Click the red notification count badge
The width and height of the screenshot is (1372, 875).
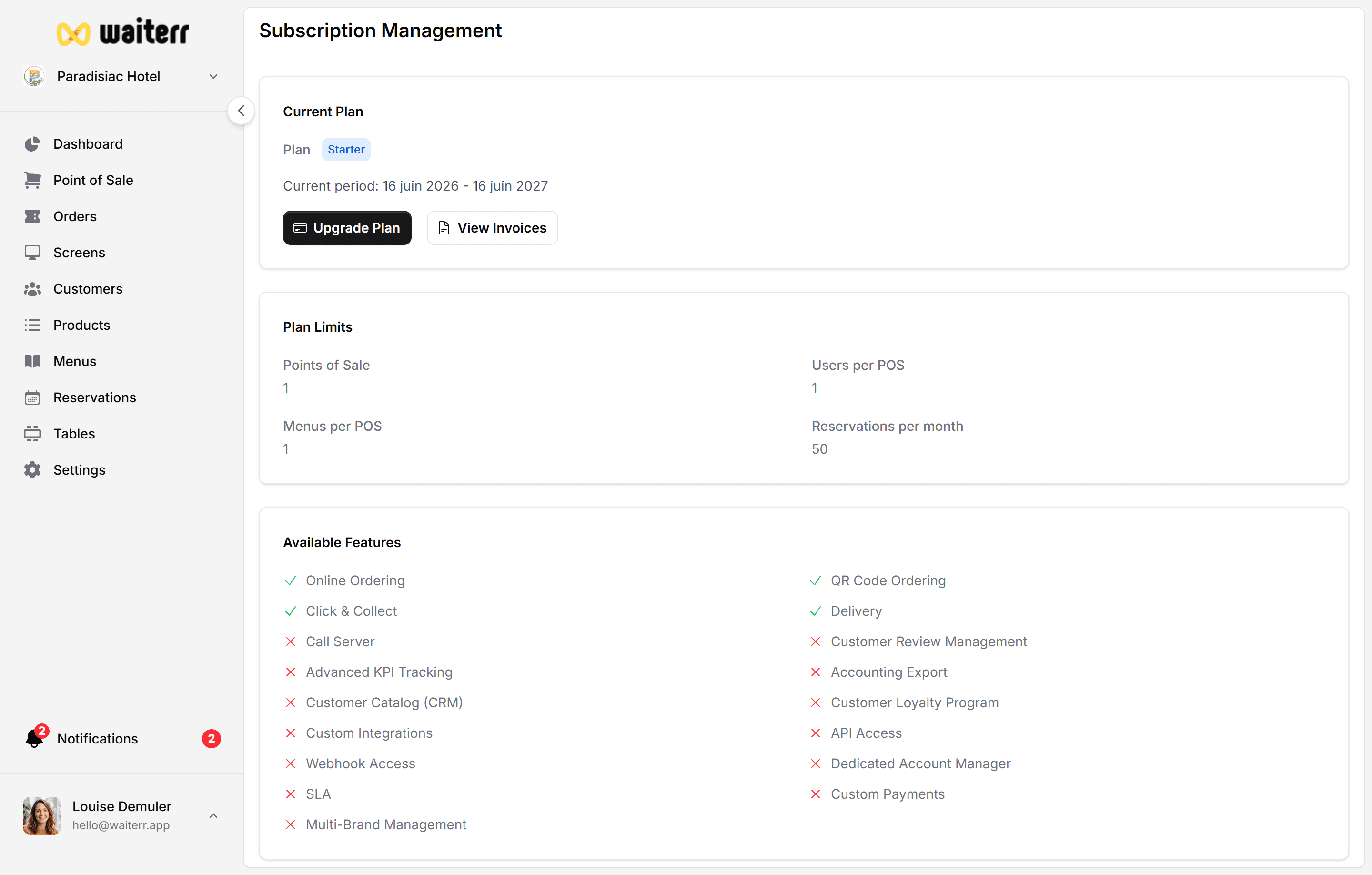tap(212, 739)
